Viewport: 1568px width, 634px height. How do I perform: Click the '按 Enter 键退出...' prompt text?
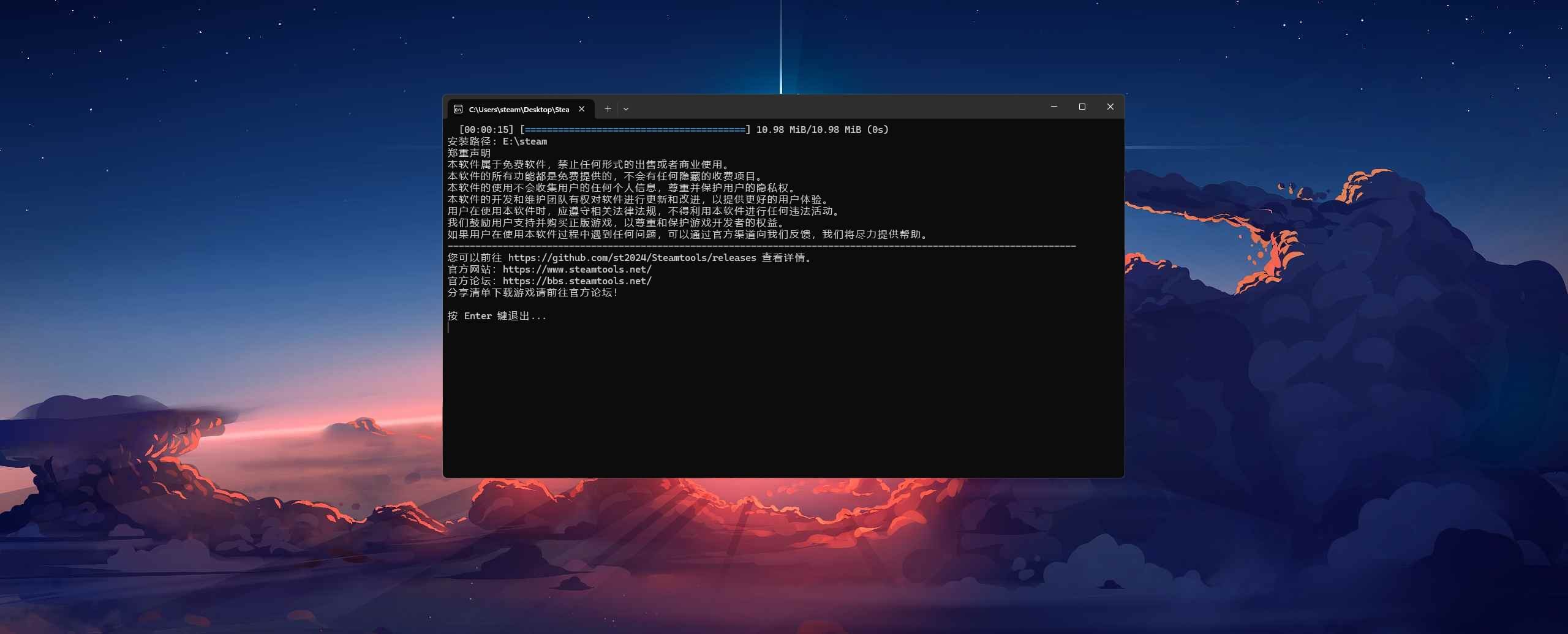coord(497,316)
